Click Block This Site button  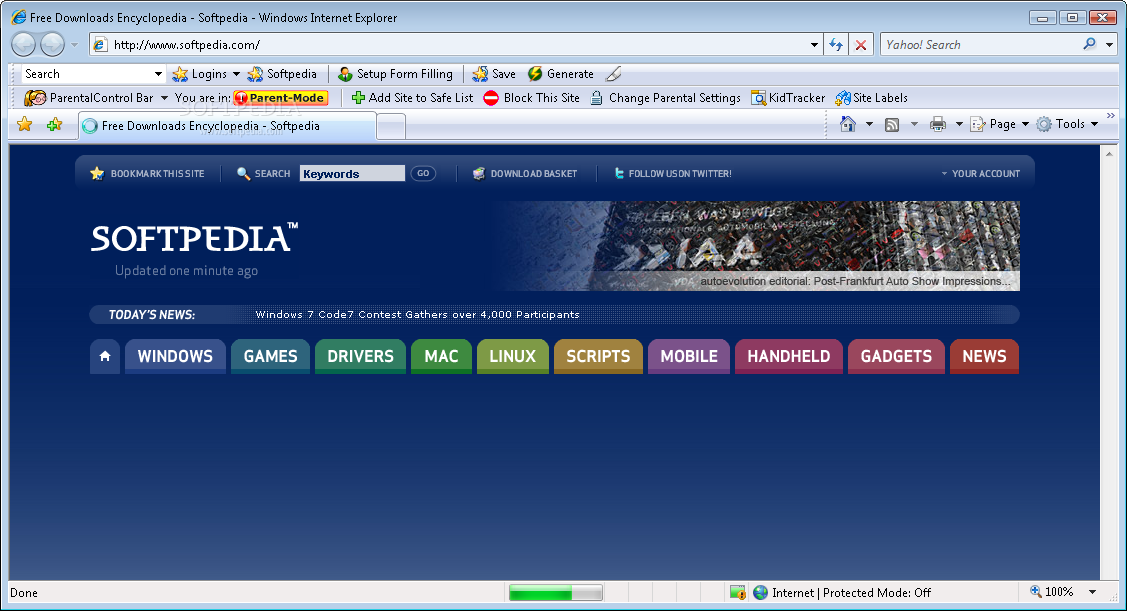click(532, 98)
